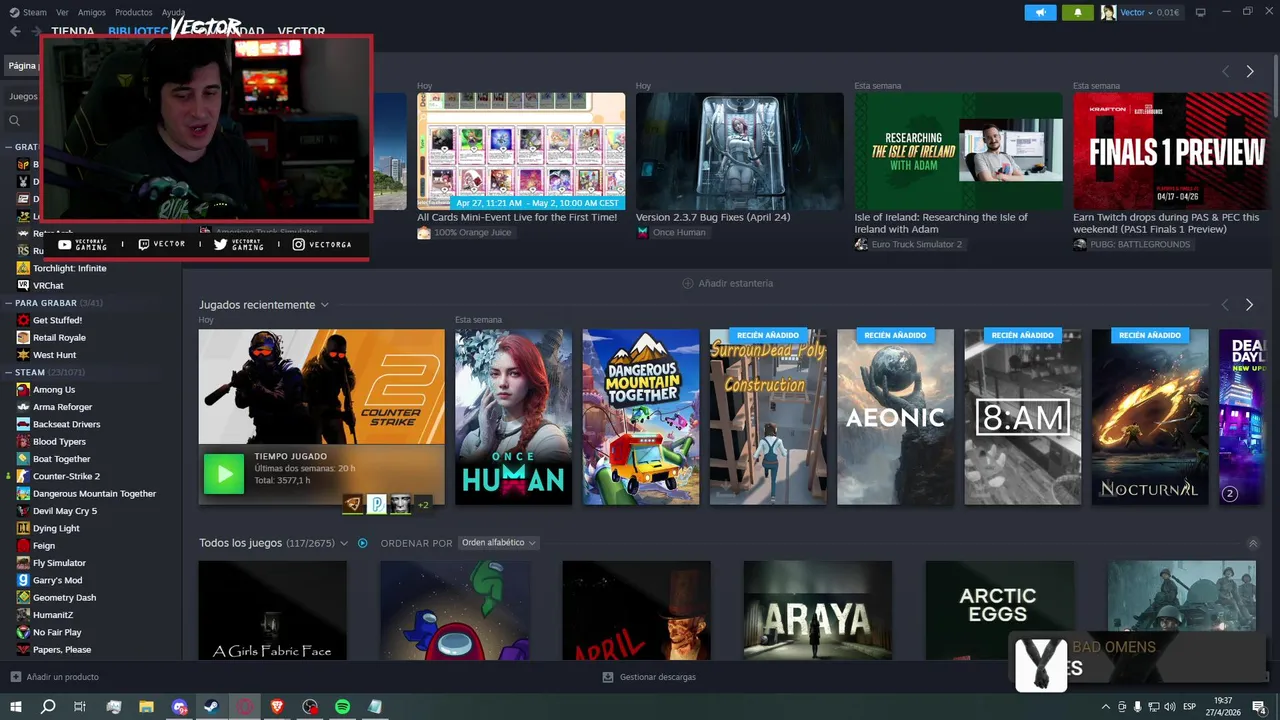The image size is (1280, 720).
Task: Open the Ayuda menu
Action: point(173,12)
